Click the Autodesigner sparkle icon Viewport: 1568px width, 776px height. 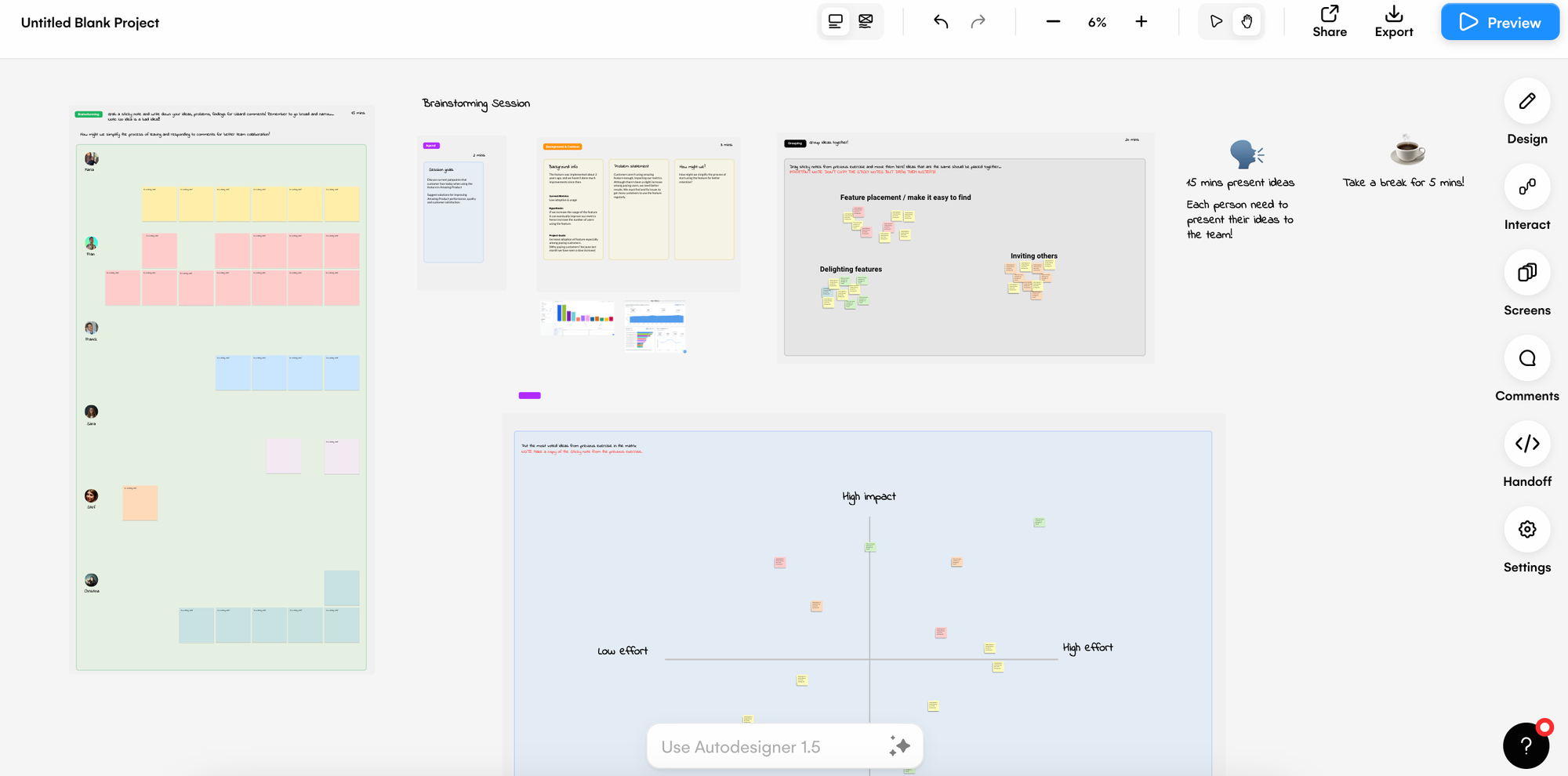pos(899,746)
